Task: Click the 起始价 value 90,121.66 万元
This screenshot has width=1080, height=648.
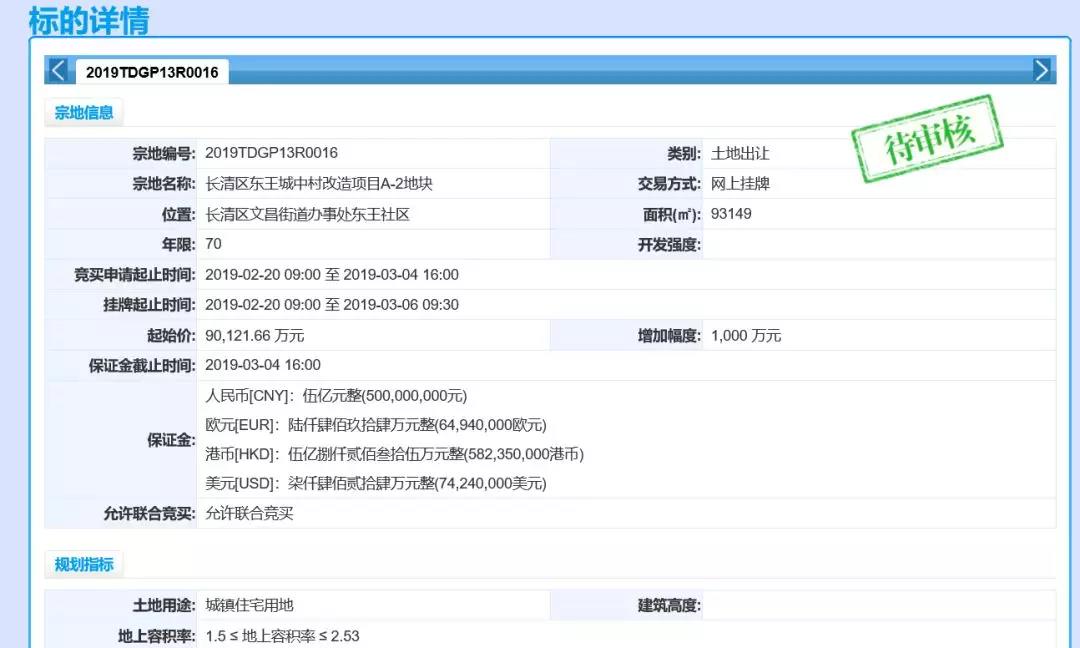Action: click(x=255, y=335)
